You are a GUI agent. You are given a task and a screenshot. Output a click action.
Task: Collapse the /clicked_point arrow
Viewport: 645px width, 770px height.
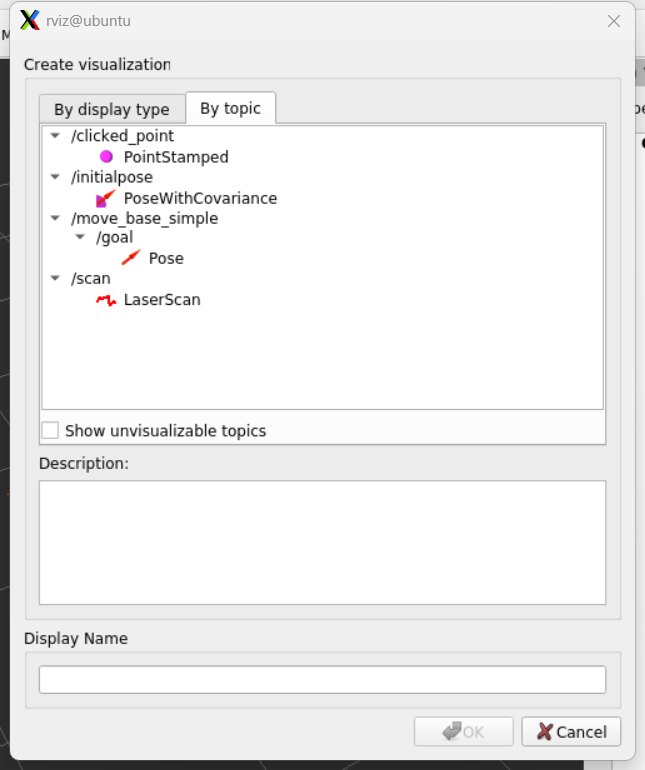click(55, 136)
